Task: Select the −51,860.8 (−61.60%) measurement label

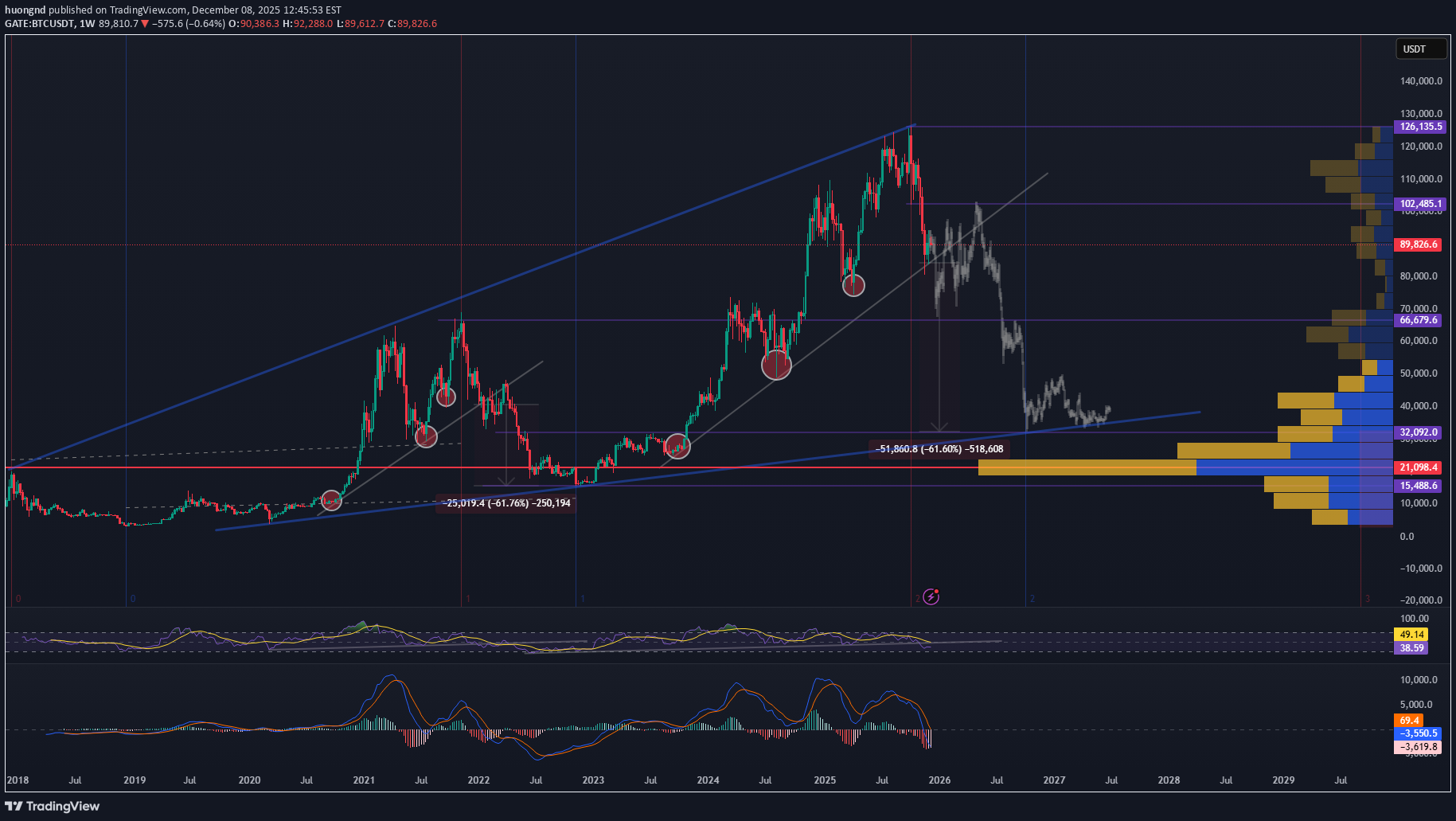Action: click(x=939, y=449)
